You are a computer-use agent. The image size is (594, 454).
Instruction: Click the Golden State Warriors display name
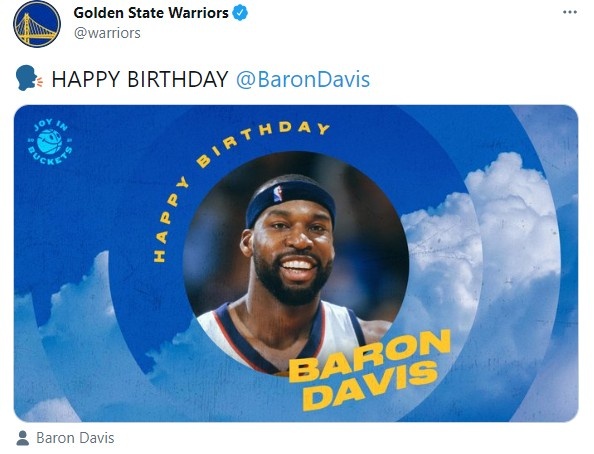(151, 13)
